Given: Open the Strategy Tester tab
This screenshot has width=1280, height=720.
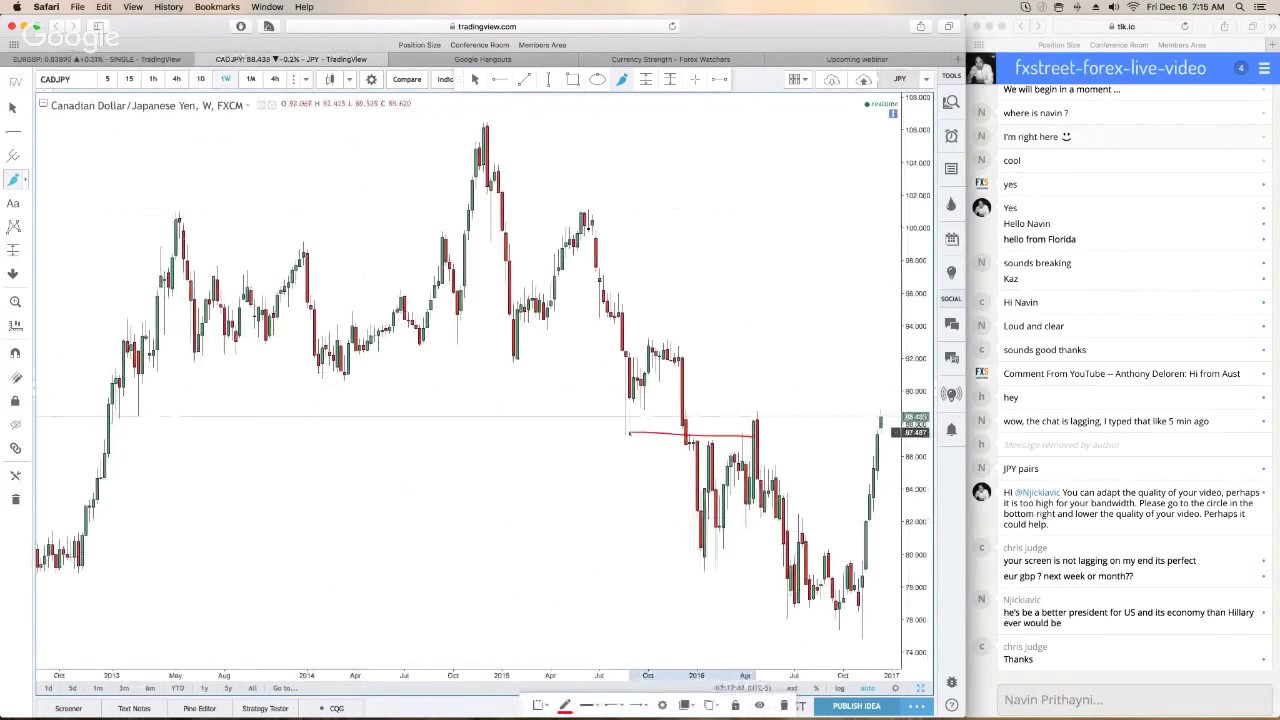Looking at the screenshot, I should 265,708.
